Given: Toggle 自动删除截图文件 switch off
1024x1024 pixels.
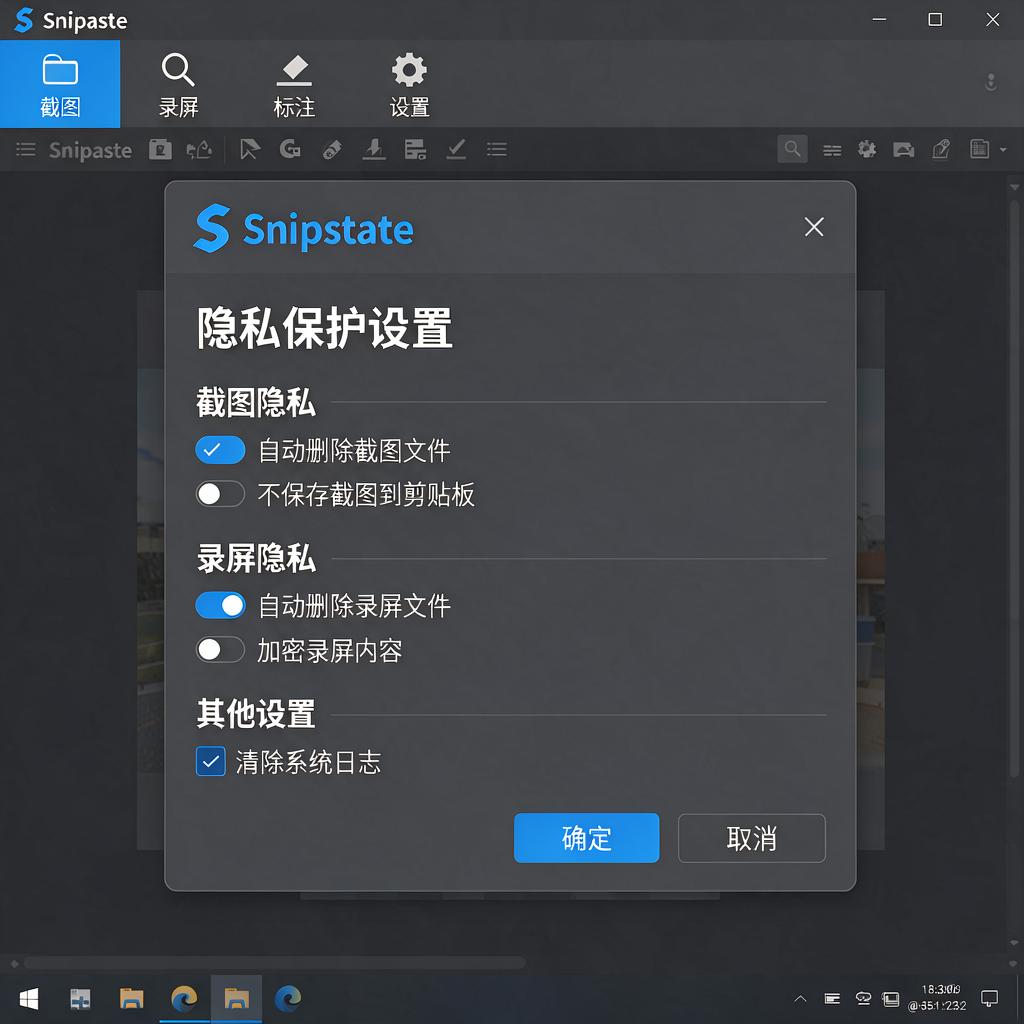Looking at the screenshot, I should (x=220, y=450).
